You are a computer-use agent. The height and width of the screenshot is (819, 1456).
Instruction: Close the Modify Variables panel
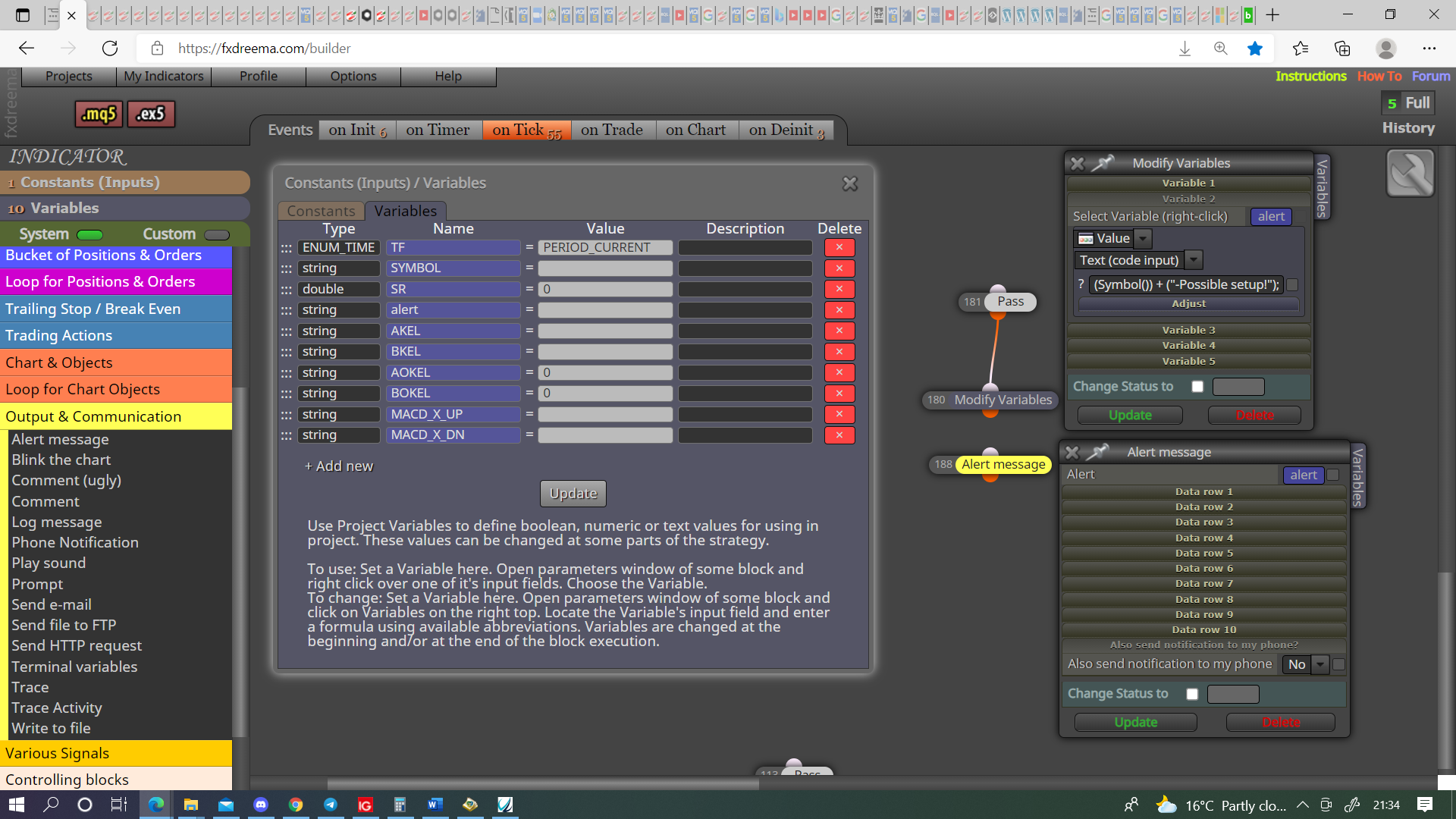[x=1077, y=163]
